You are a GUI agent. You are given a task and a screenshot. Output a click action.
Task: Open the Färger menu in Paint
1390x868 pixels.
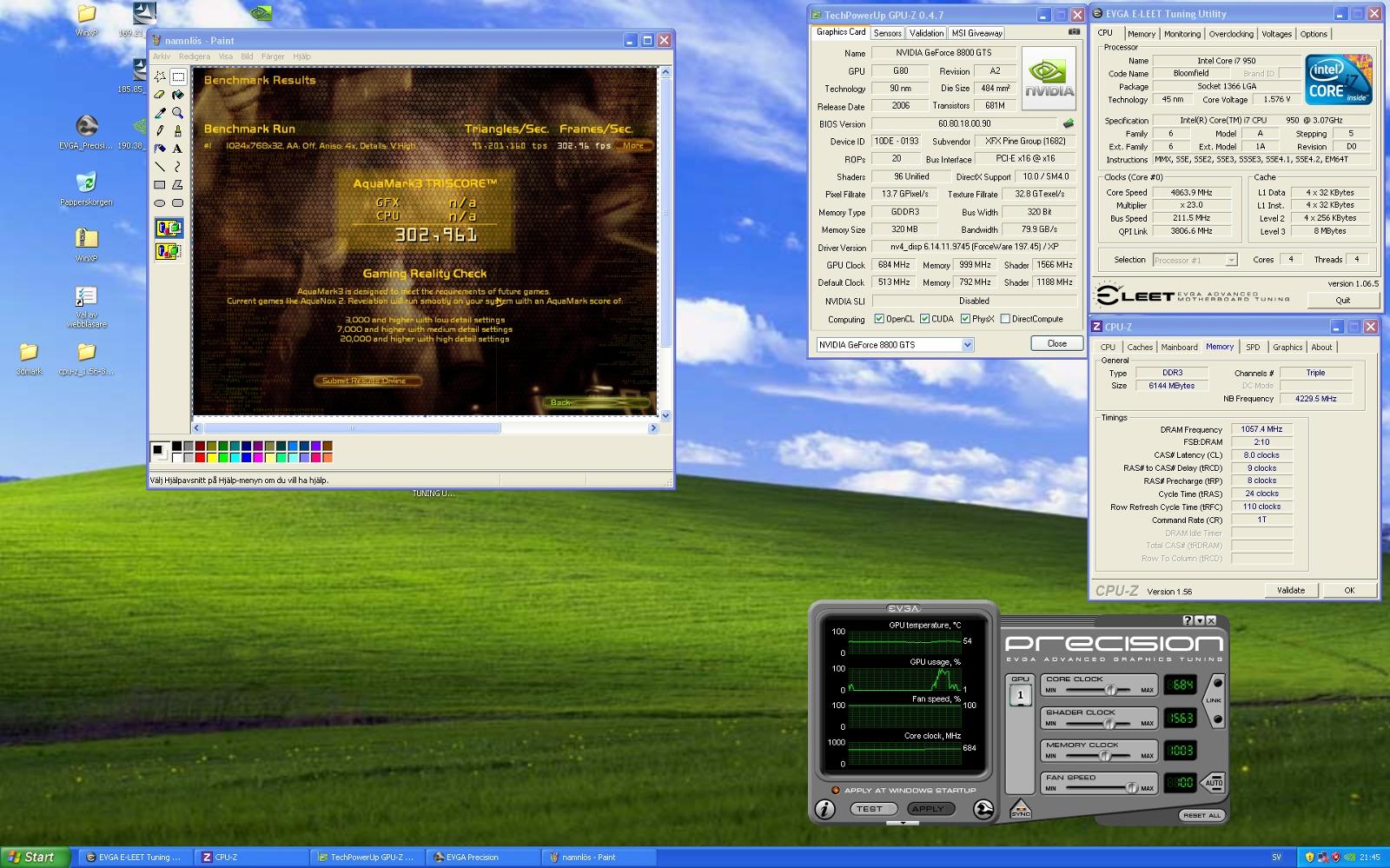273,56
